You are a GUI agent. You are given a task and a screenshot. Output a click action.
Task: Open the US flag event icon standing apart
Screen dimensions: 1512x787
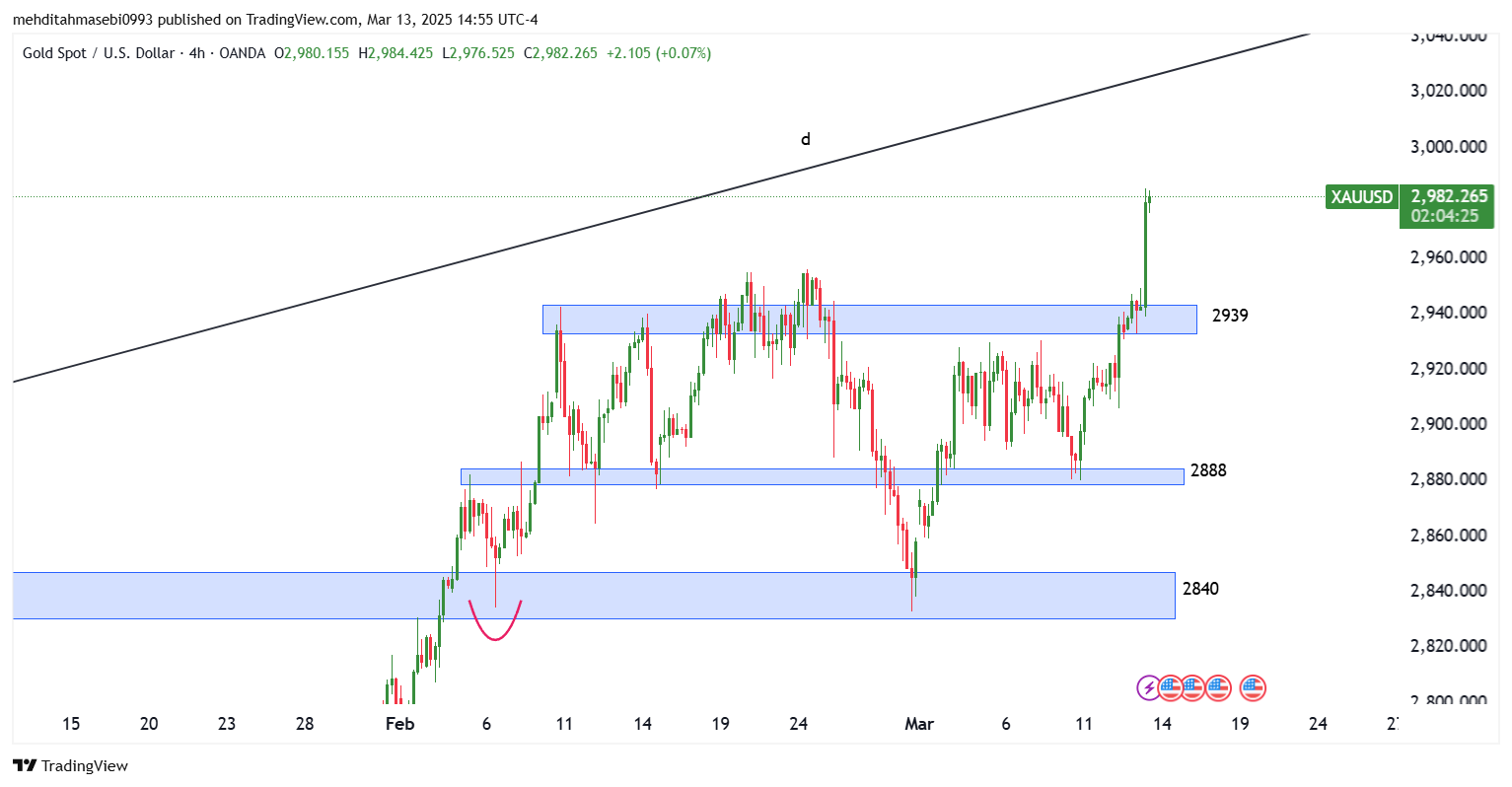[x=1253, y=687]
